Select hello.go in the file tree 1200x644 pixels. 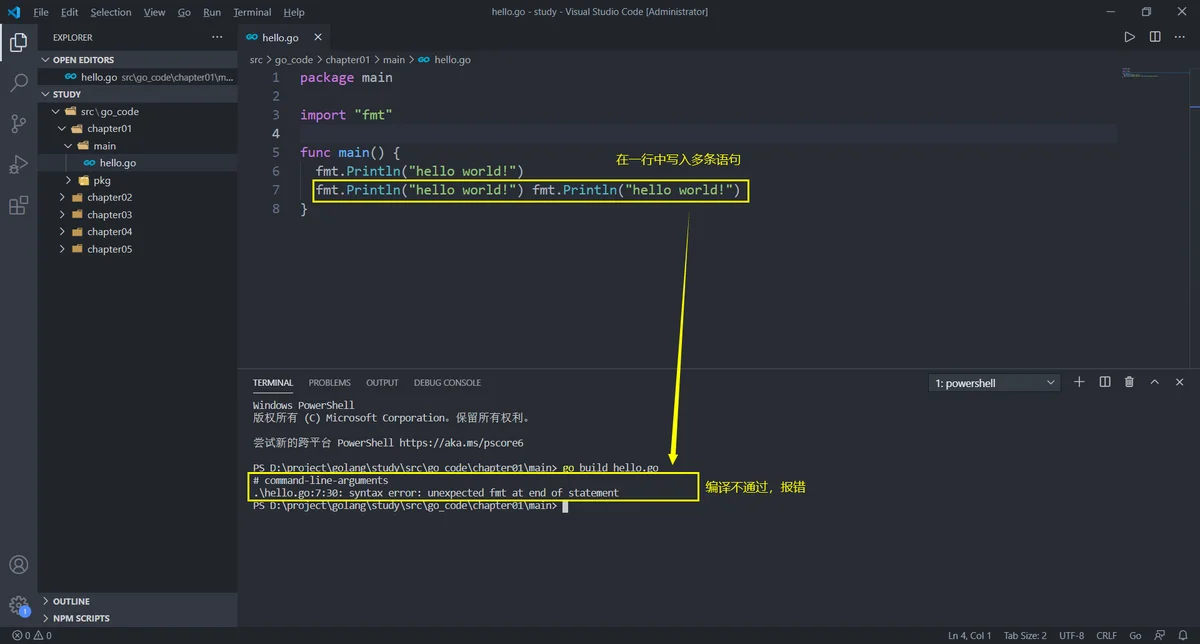pos(138,162)
